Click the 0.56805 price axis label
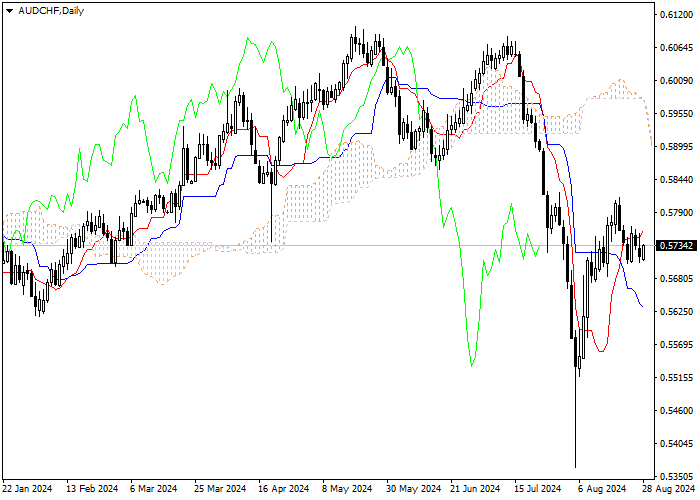Viewport: 700px width, 500px height. (676, 279)
